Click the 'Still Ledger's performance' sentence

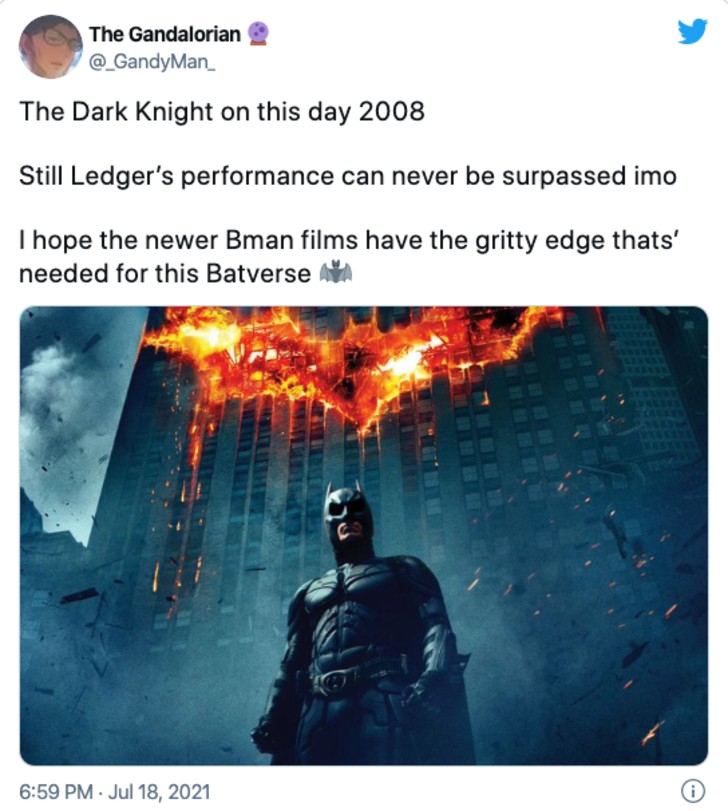pos(348,176)
